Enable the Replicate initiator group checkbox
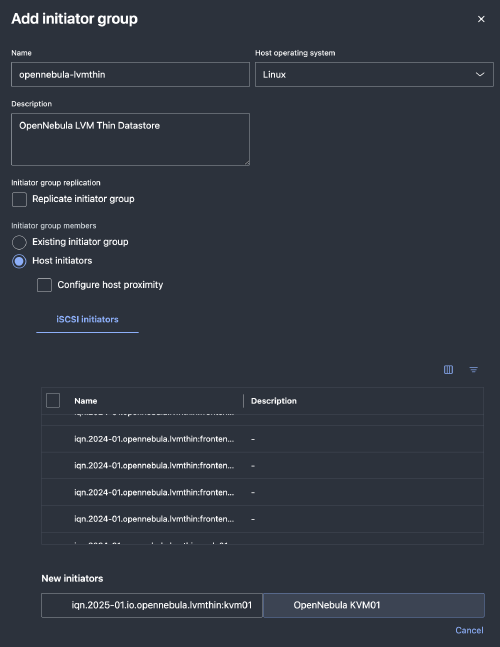This screenshot has width=500, height=647. 19,199
